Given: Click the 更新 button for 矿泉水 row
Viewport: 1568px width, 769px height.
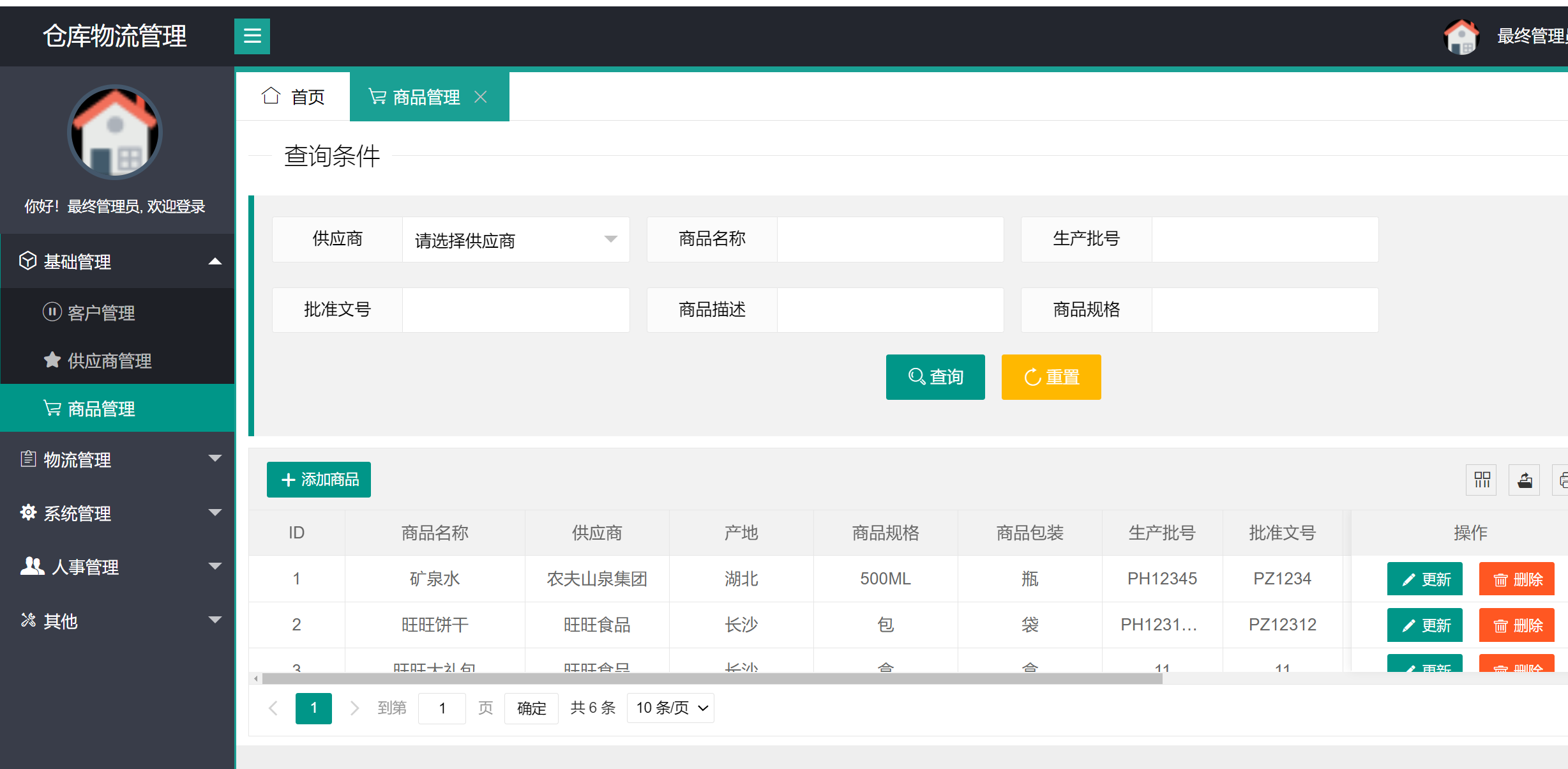Looking at the screenshot, I should tap(1424, 579).
